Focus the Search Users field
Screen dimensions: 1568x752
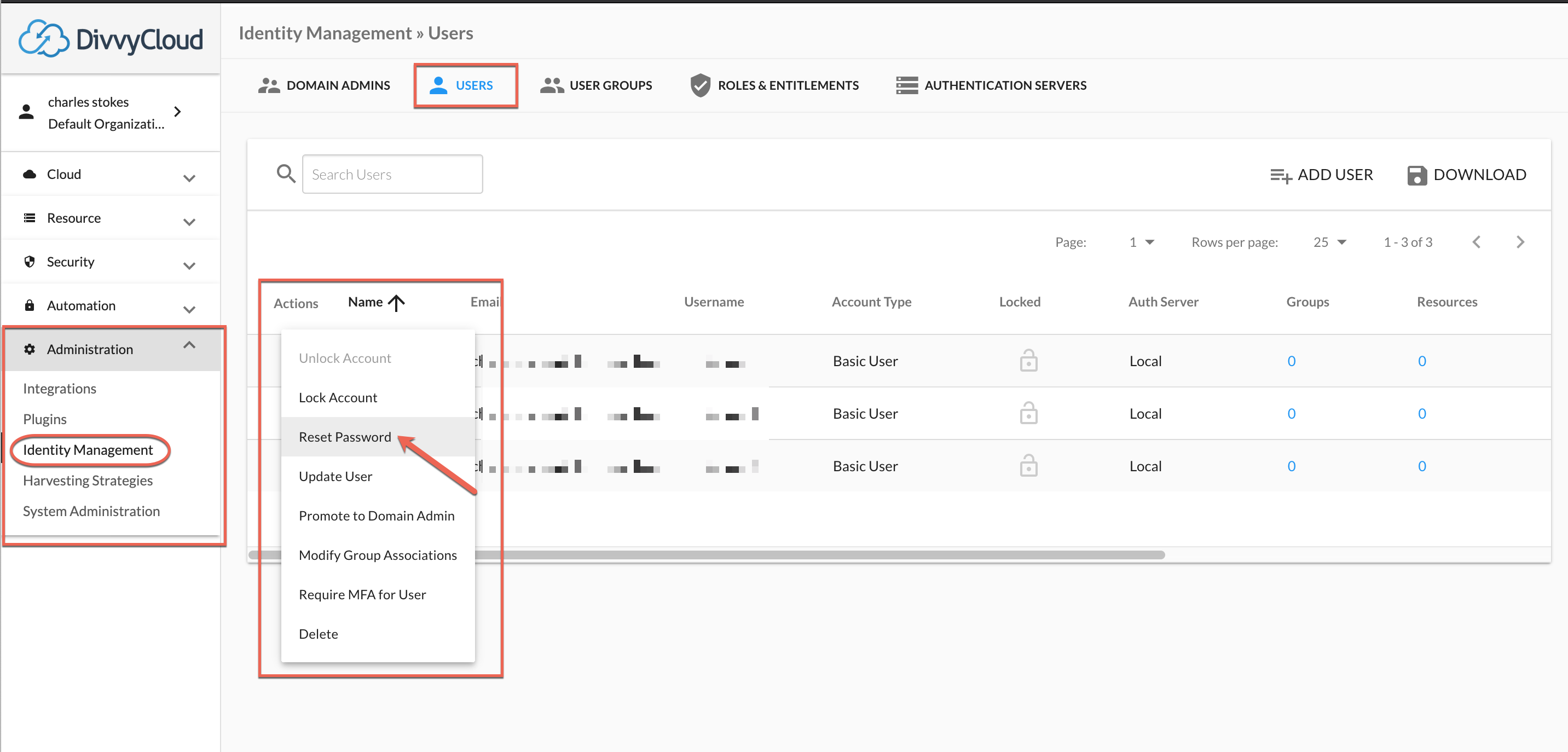pyautogui.click(x=392, y=174)
